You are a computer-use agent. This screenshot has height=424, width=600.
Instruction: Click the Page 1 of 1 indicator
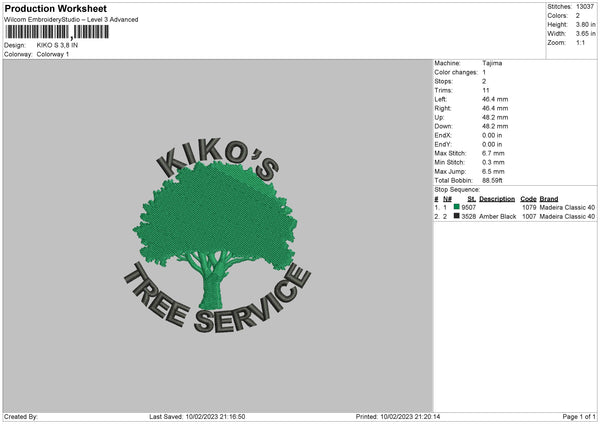(x=579, y=417)
